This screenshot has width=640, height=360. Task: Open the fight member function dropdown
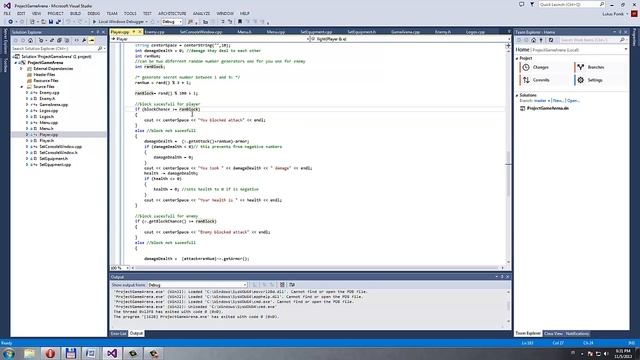pos(410,39)
